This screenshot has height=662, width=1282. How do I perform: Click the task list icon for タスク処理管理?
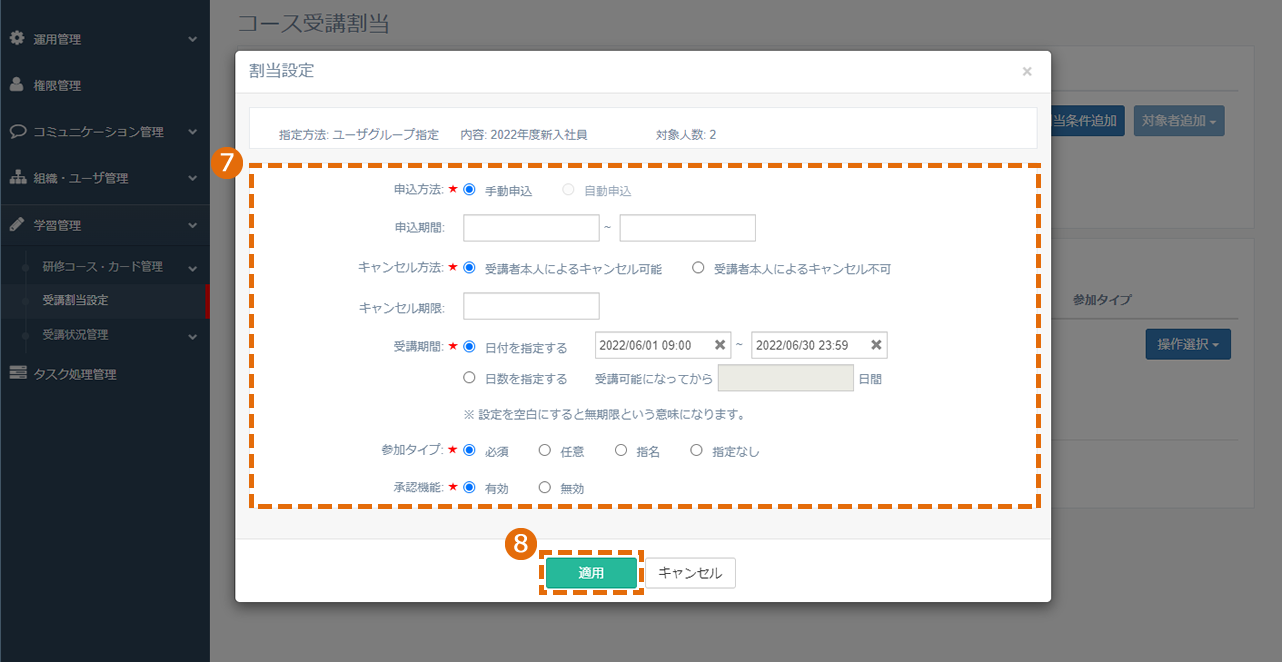pos(17,374)
